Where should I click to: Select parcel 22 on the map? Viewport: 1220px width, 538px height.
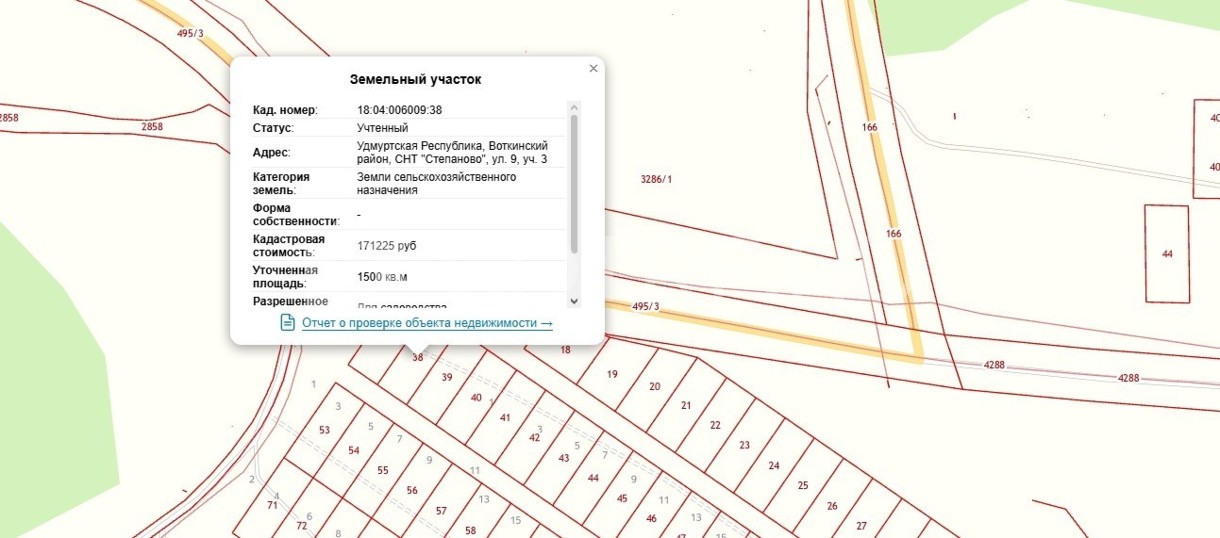point(715,425)
